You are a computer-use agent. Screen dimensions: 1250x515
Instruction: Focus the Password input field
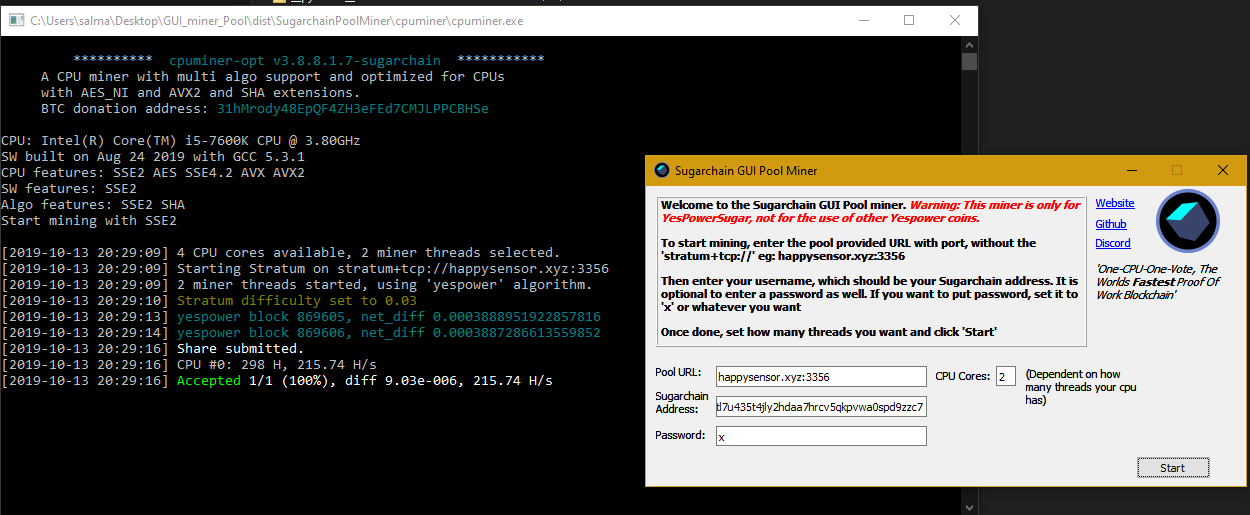pos(821,436)
